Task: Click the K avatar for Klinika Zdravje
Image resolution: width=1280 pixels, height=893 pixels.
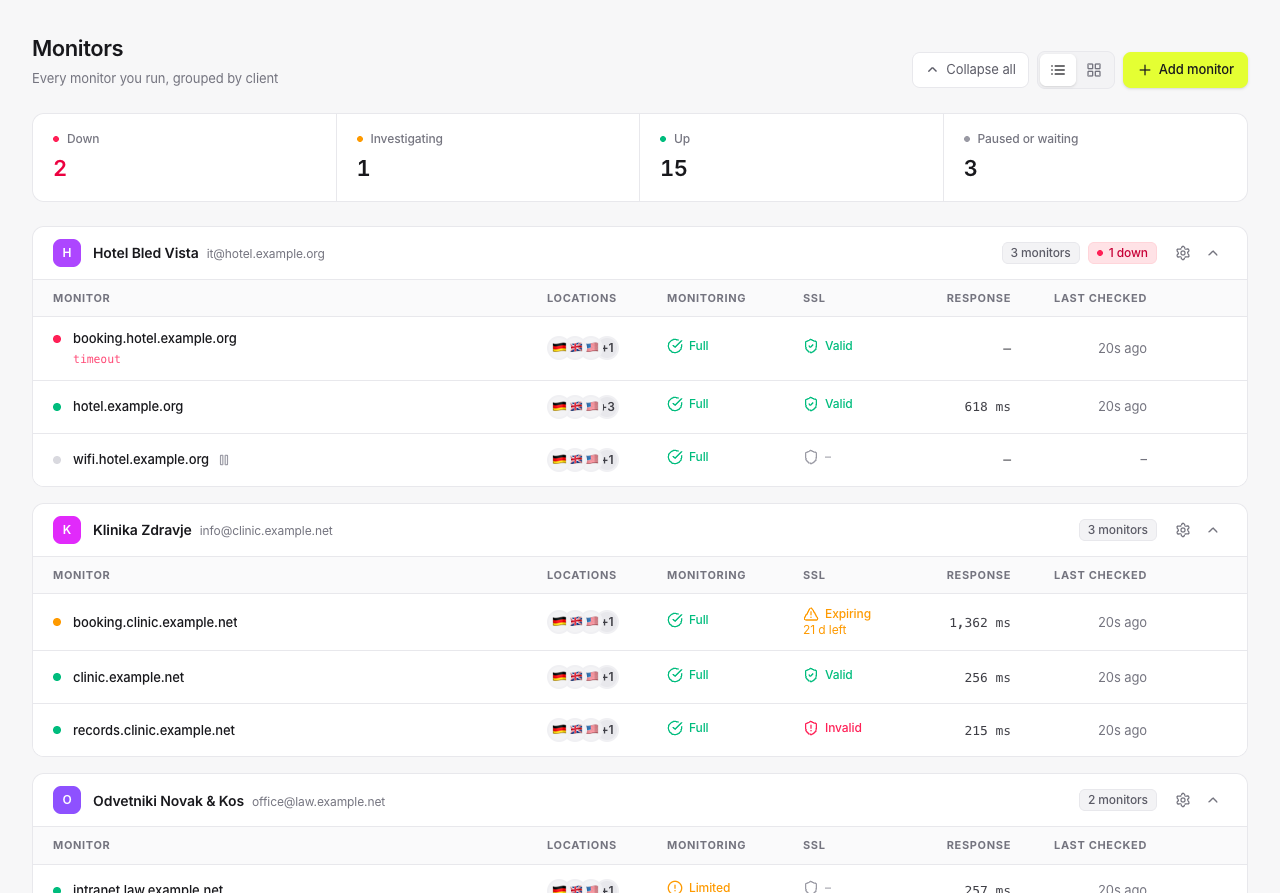Action: pyautogui.click(x=67, y=530)
